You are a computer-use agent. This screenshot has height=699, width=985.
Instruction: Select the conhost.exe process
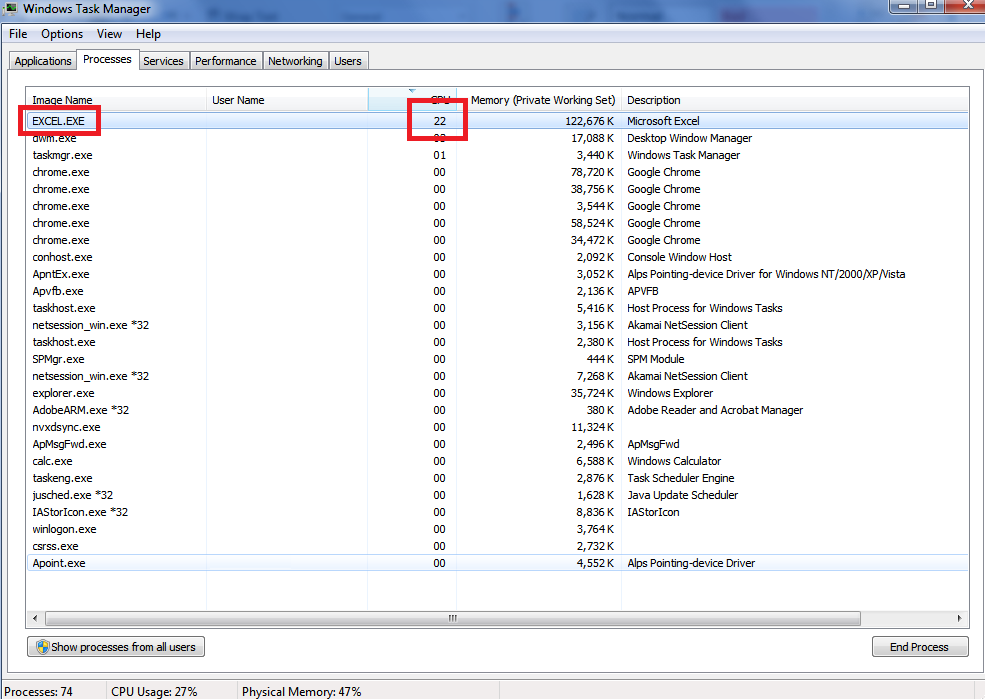coord(497,257)
